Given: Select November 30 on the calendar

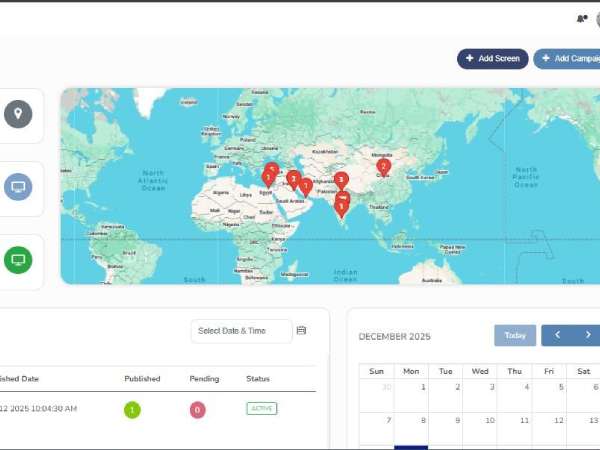Looking at the screenshot, I should click(377, 395).
